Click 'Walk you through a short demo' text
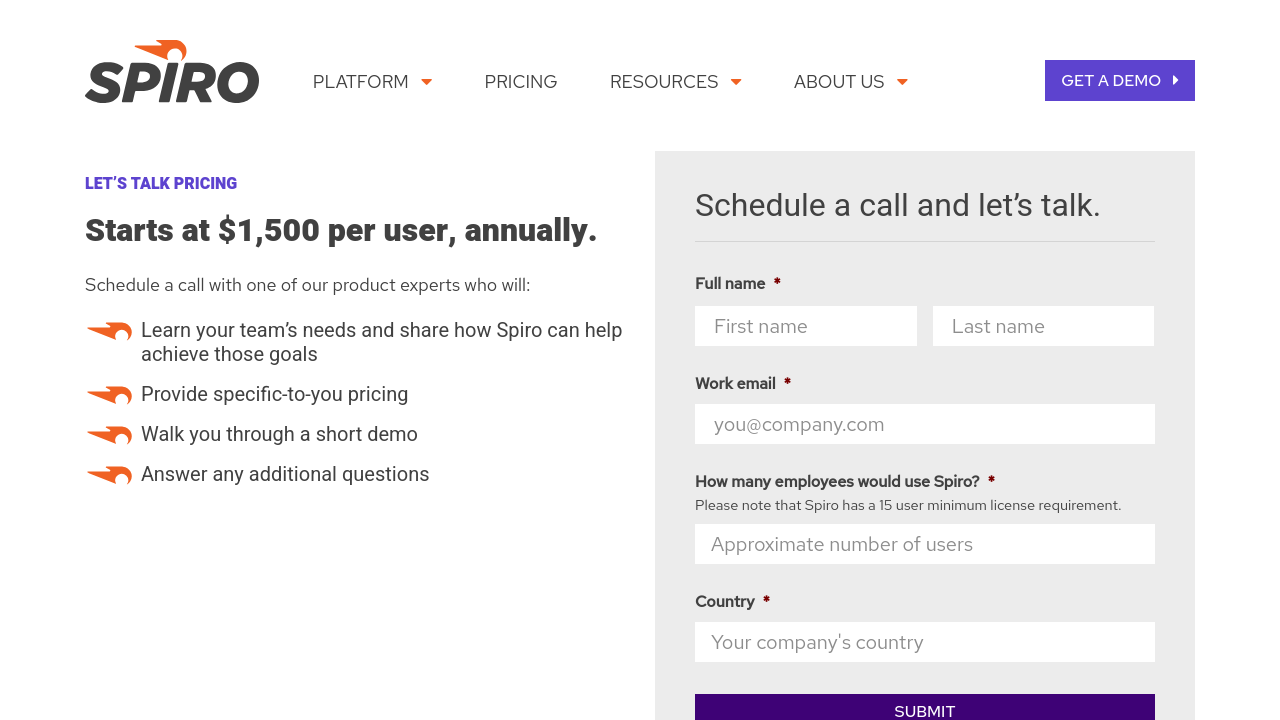The height and width of the screenshot is (720, 1280). (x=279, y=434)
